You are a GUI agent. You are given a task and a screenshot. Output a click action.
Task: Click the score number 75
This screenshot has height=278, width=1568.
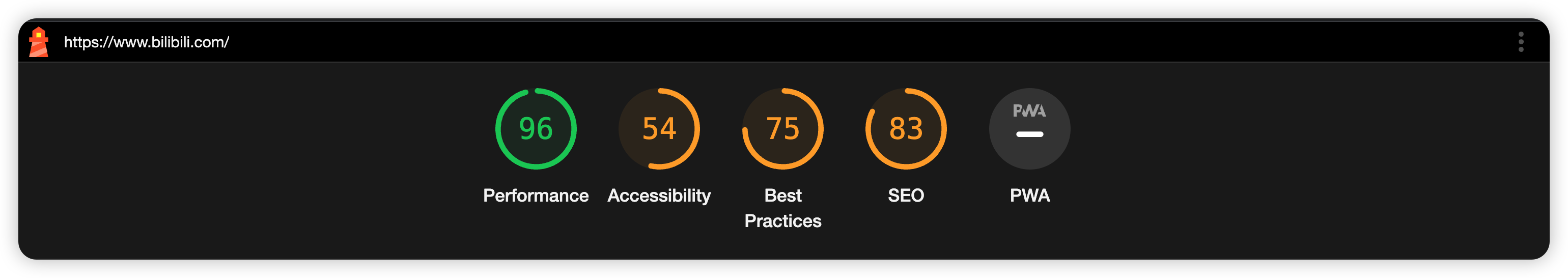pyautogui.click(x=783, y=128)
